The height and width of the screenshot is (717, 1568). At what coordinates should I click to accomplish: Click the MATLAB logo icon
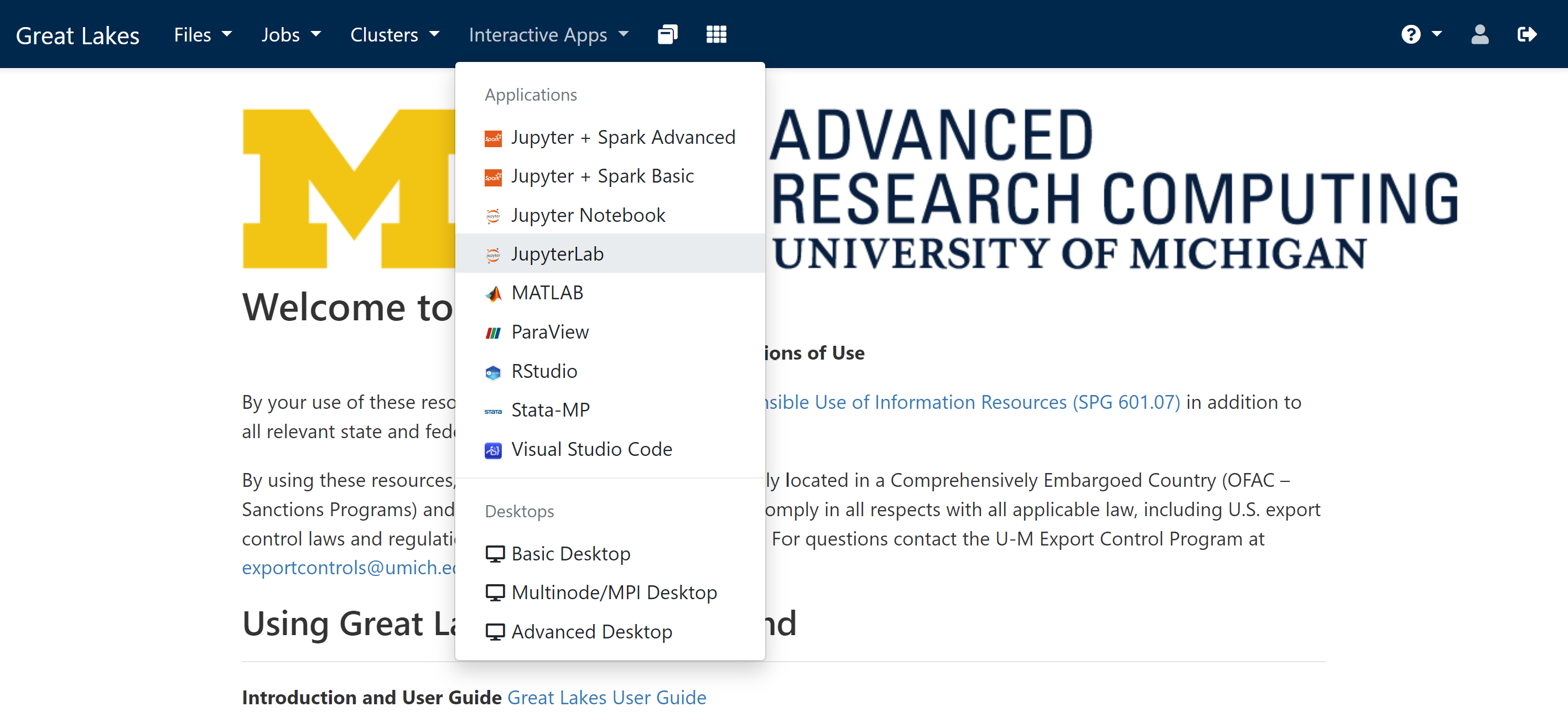point(493,294)
